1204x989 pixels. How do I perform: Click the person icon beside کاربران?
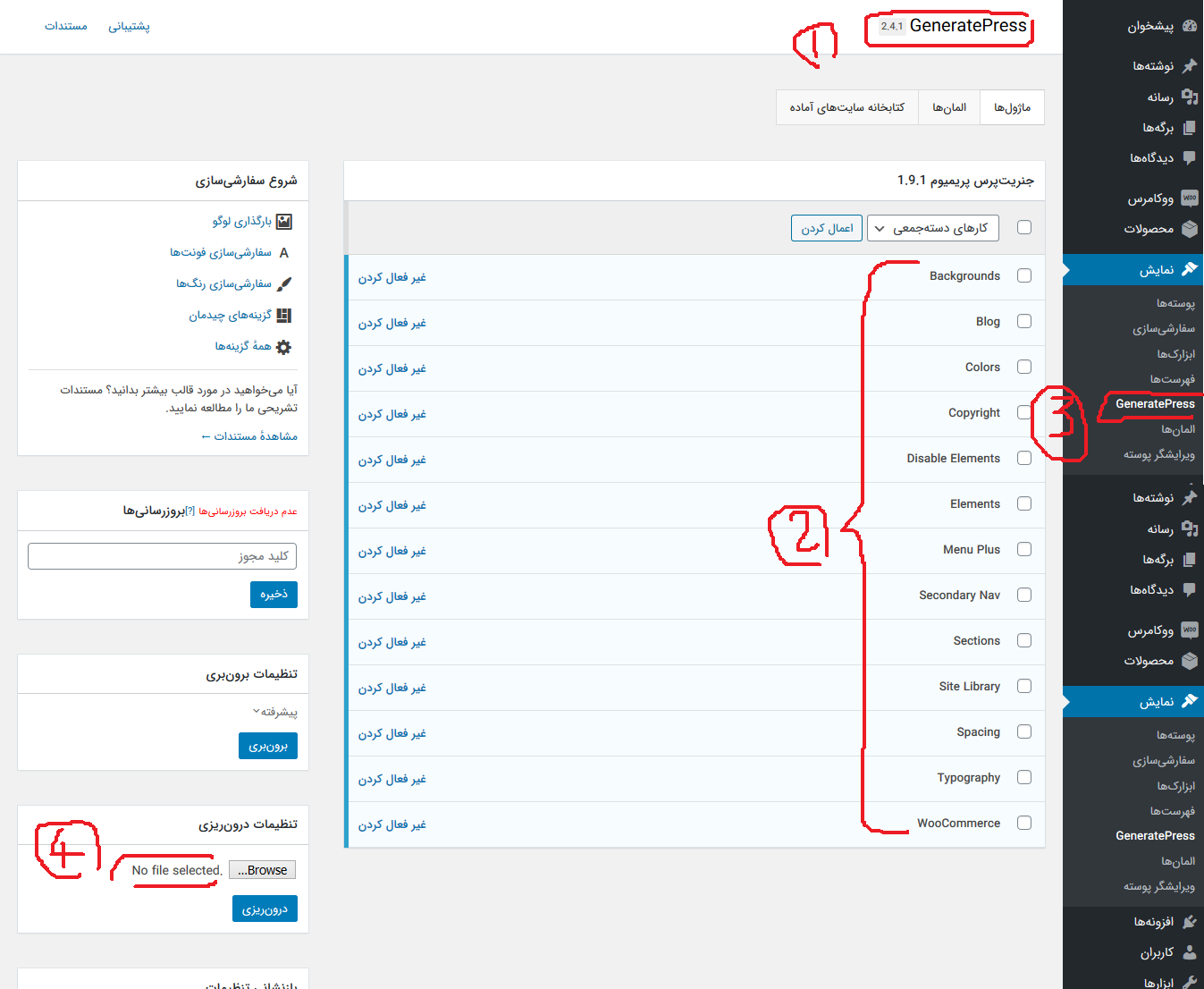coord(1189,952)
